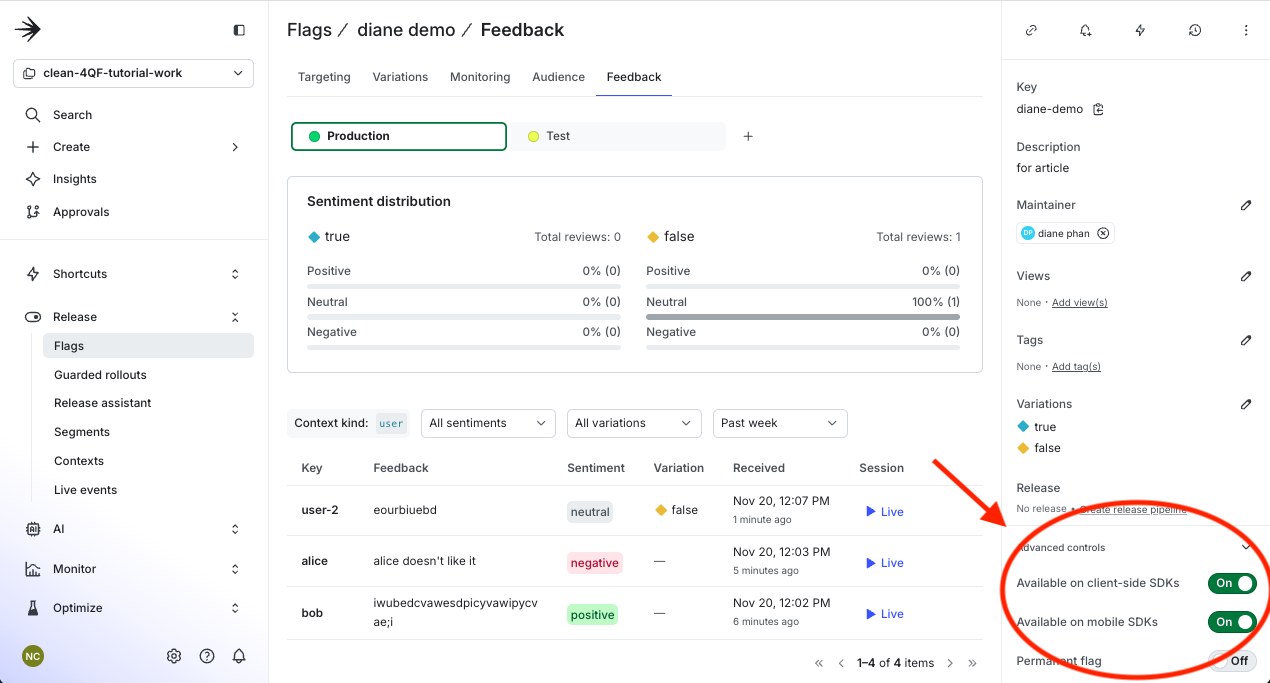Copy the diane-demo flag key
The image size is (1270, 683).
tap(1098, 109)
